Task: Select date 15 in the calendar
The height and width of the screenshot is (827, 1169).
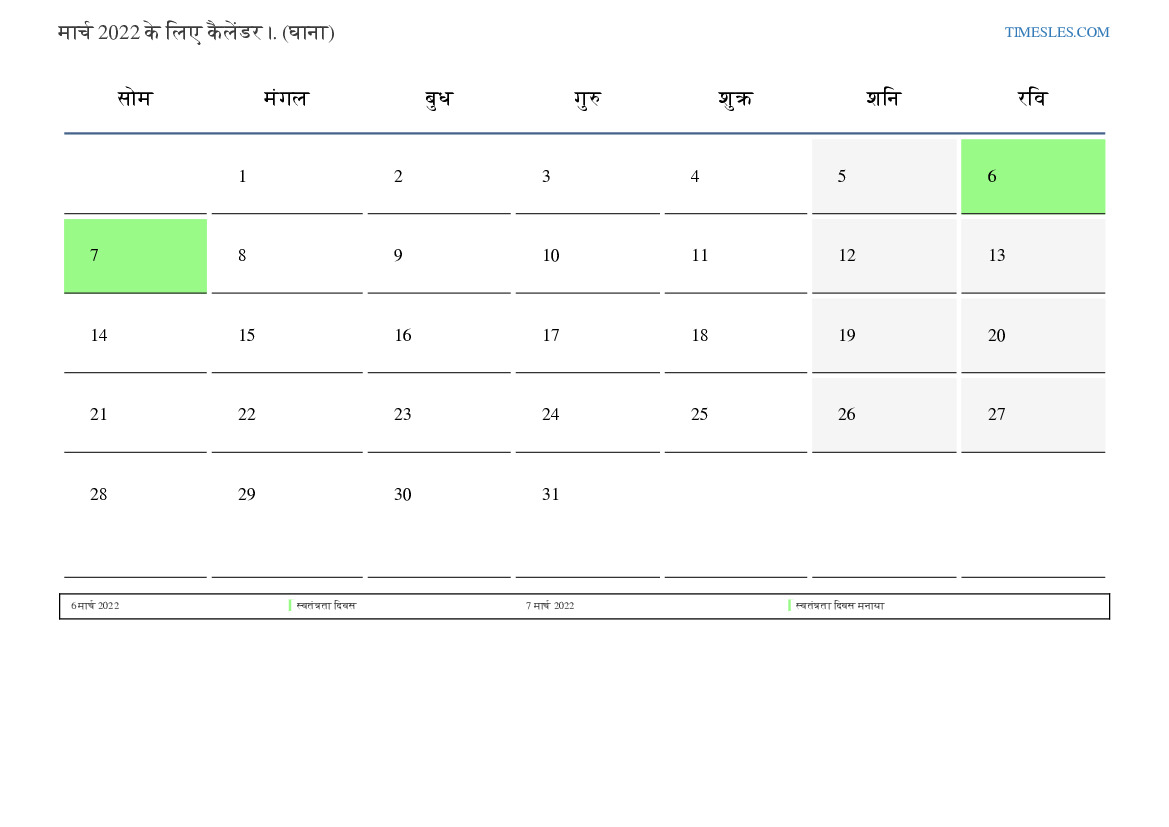Action: click(x=287, y=336)
